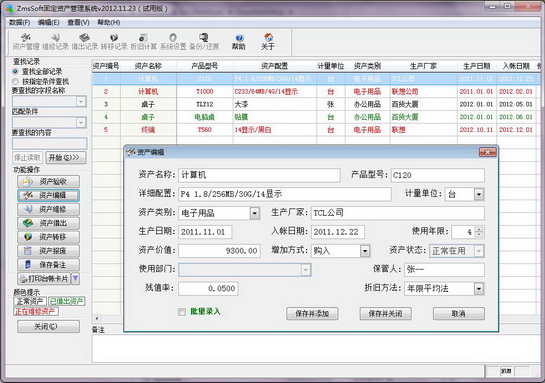The height and width of the screenshot is (383, 545).
Task: Open 使用部门 dropdown in dialog
Action: (306, 270)
